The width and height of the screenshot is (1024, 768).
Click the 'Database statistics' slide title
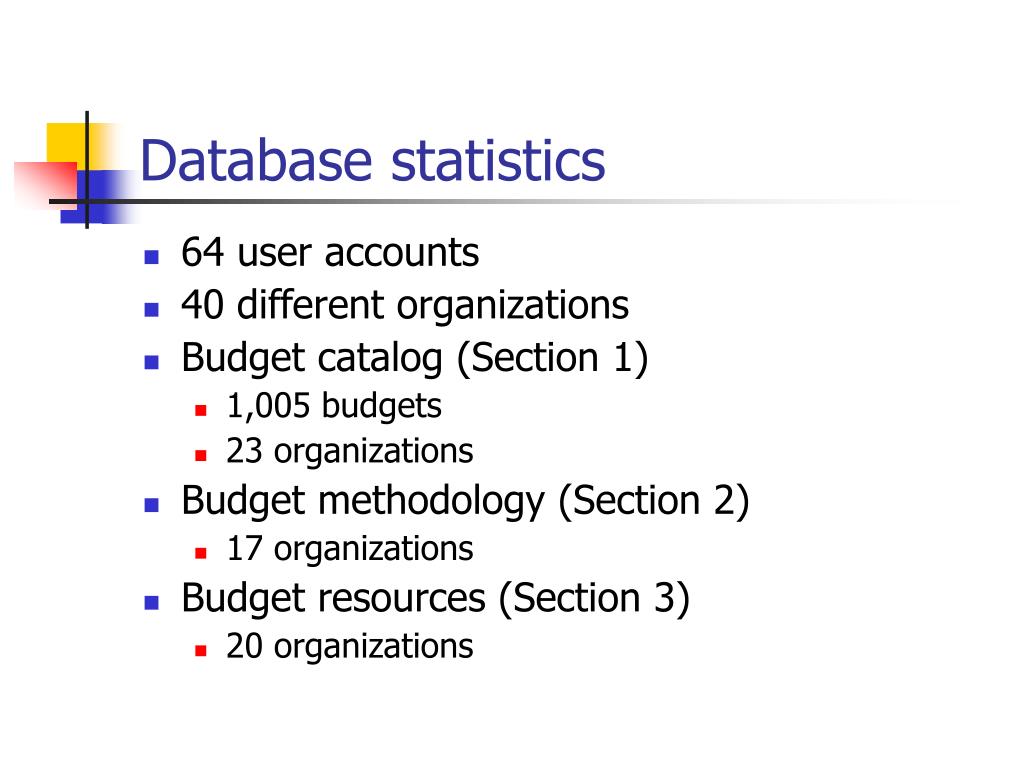click(x=373, y=161)
